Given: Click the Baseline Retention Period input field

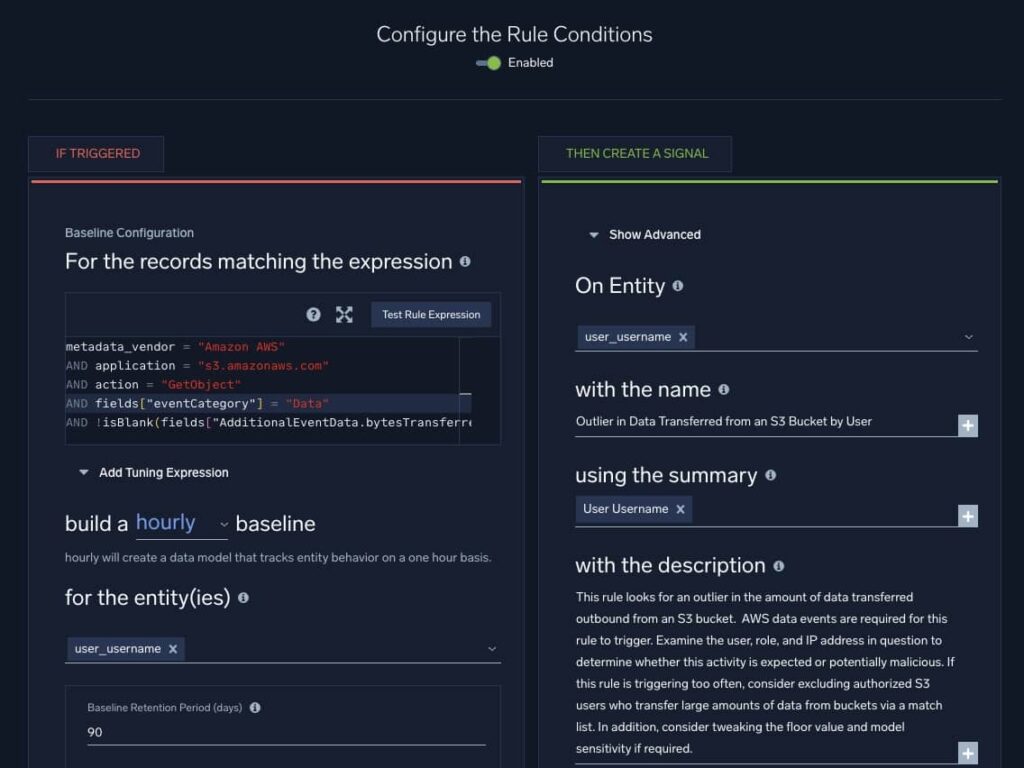Looking at the screenshot, I should tap(286, 732).
